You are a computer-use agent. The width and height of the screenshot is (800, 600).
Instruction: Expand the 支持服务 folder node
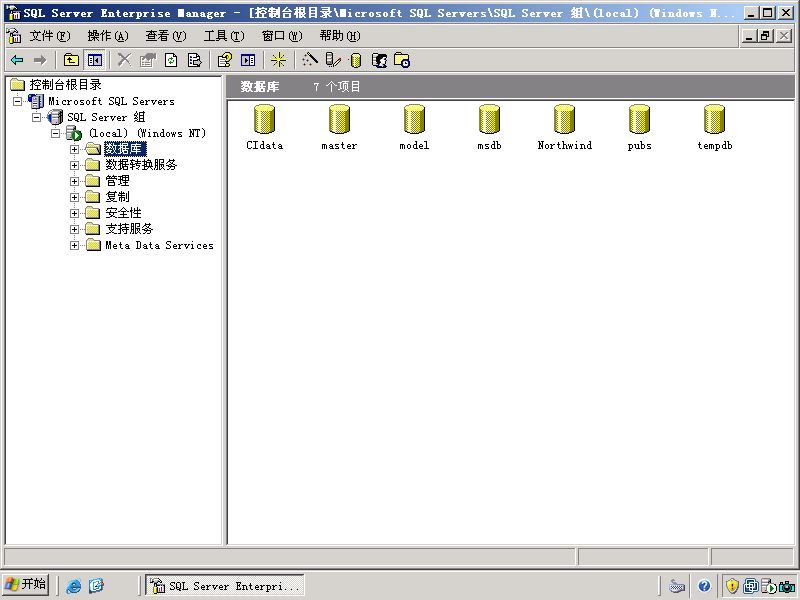tap(74, 229)
